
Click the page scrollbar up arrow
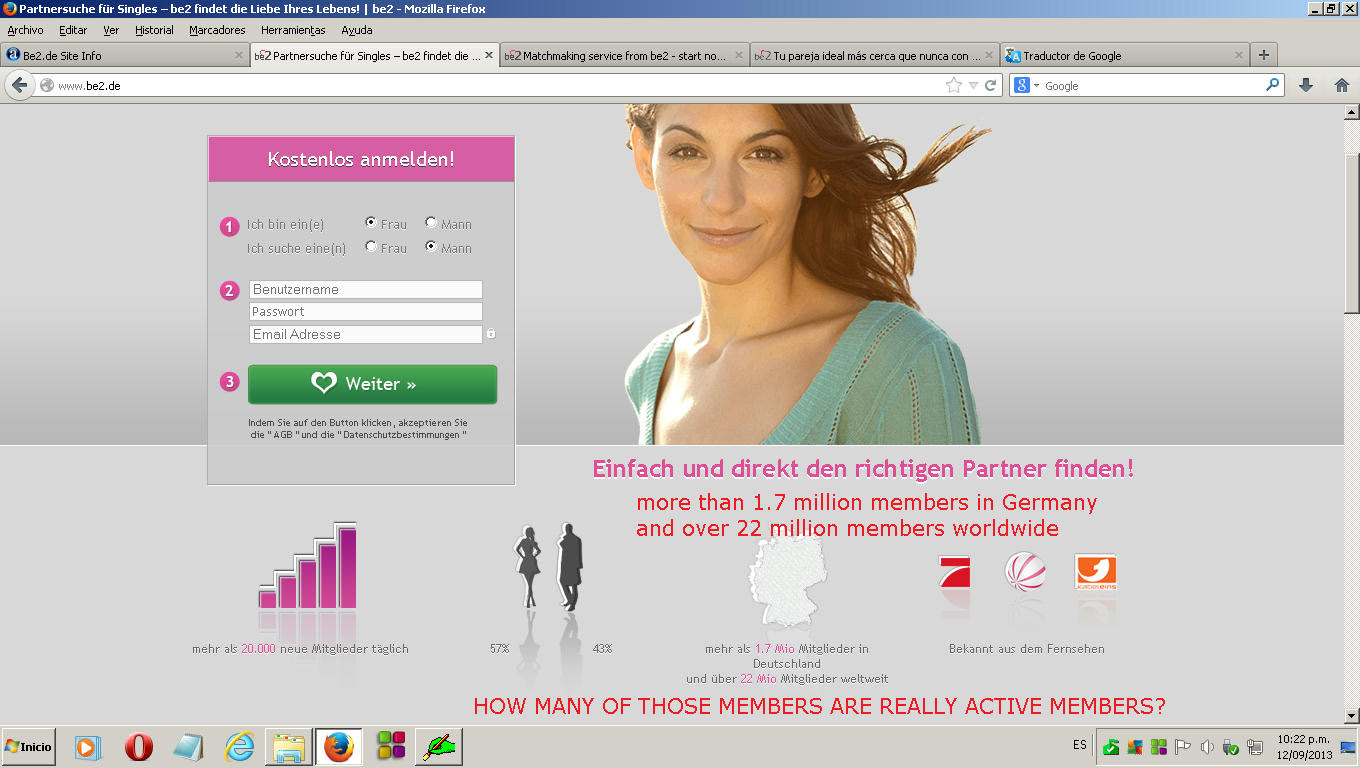[1351, 112]
